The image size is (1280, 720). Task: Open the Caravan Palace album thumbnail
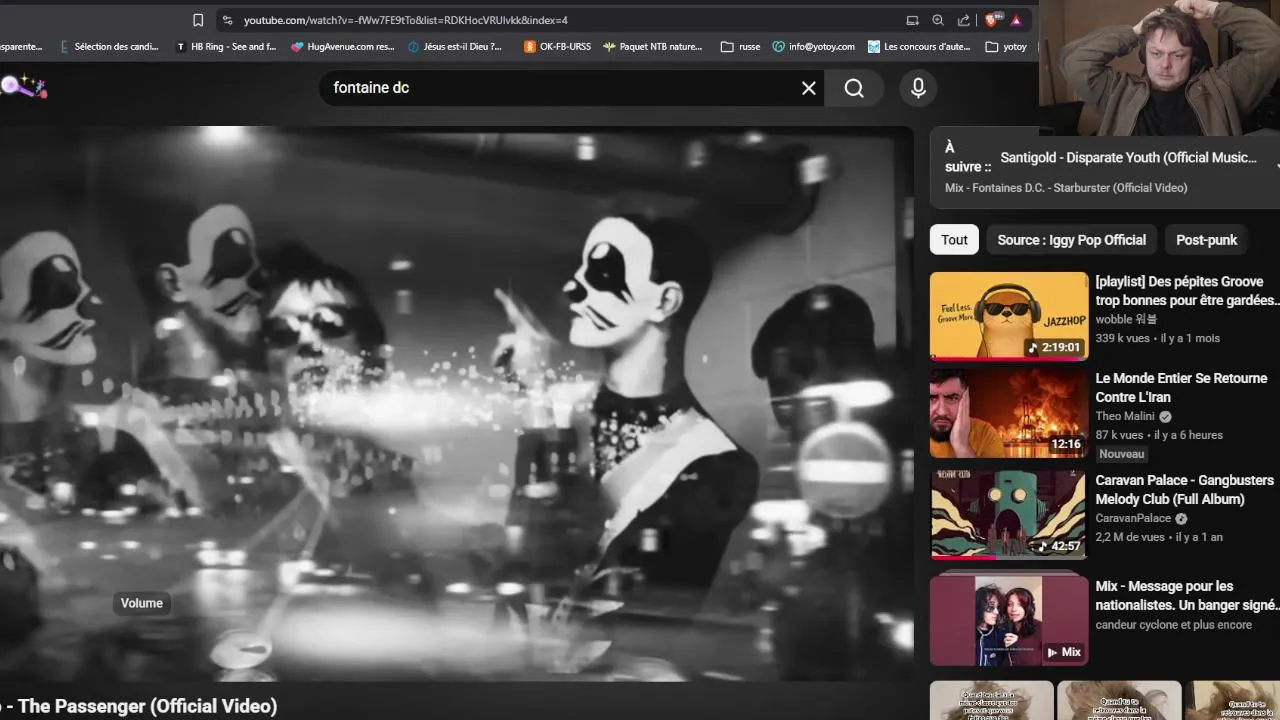[x=1009, y=515]
